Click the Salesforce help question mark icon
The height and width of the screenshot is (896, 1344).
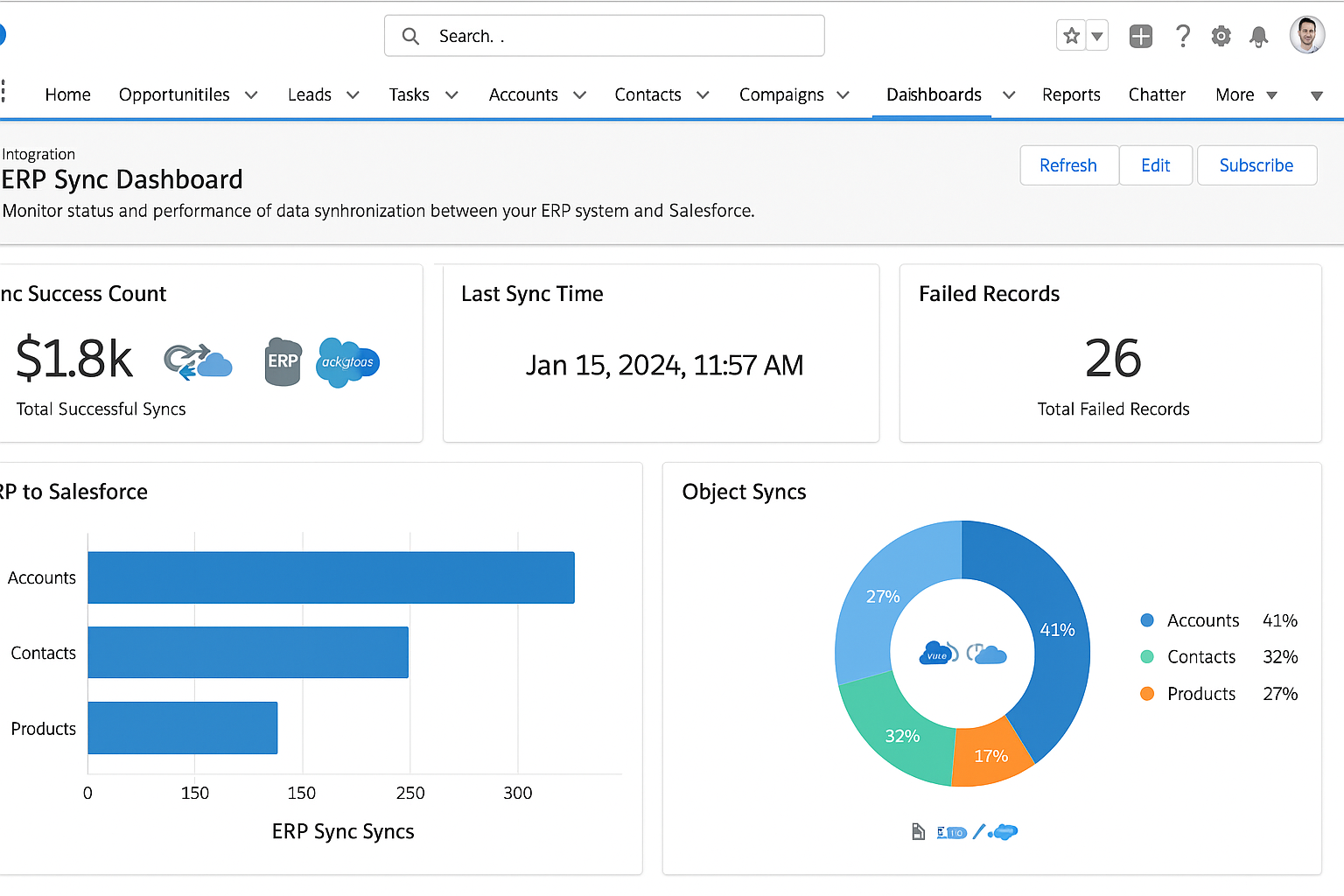pos(1182,36)
